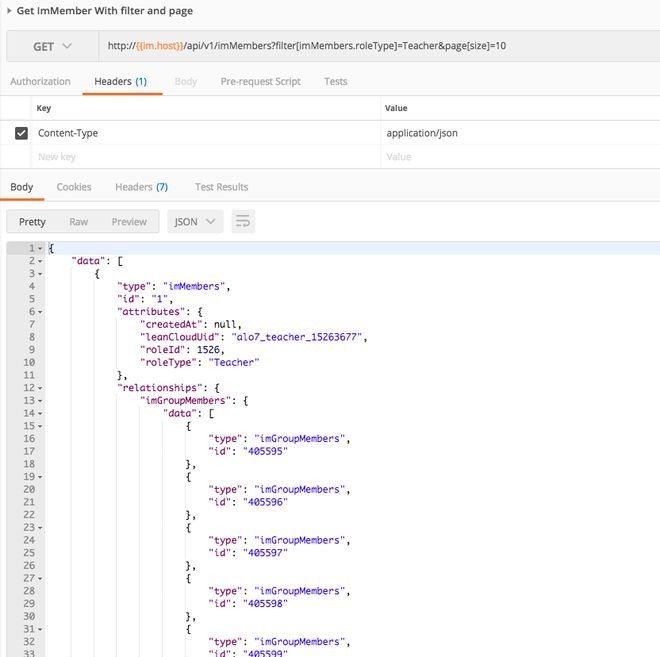Open the response Cookies tab
The image size is (660, 657).
74,187
